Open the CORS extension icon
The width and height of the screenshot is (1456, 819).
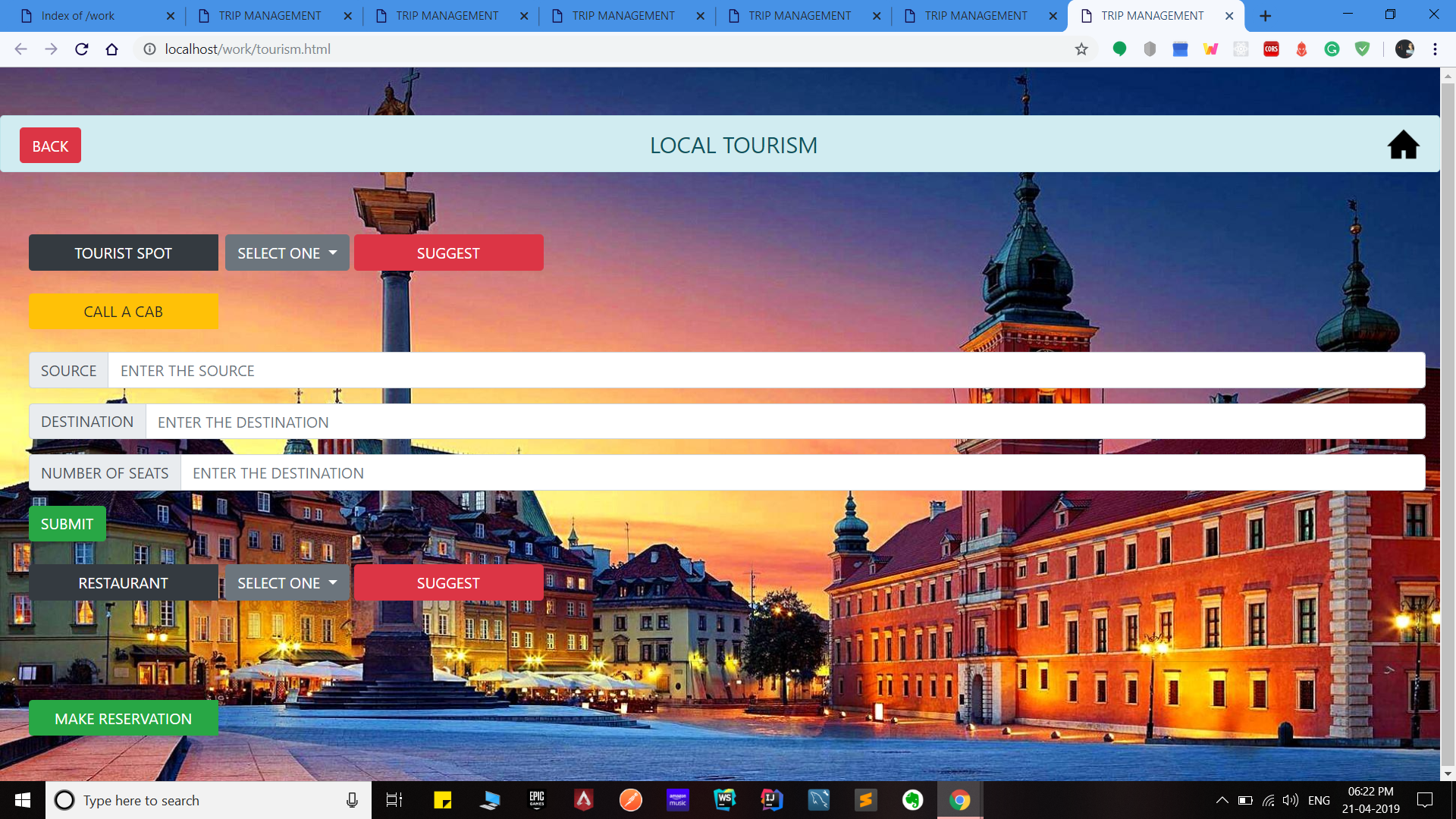pyautogui.click(x=1271, y=49)
